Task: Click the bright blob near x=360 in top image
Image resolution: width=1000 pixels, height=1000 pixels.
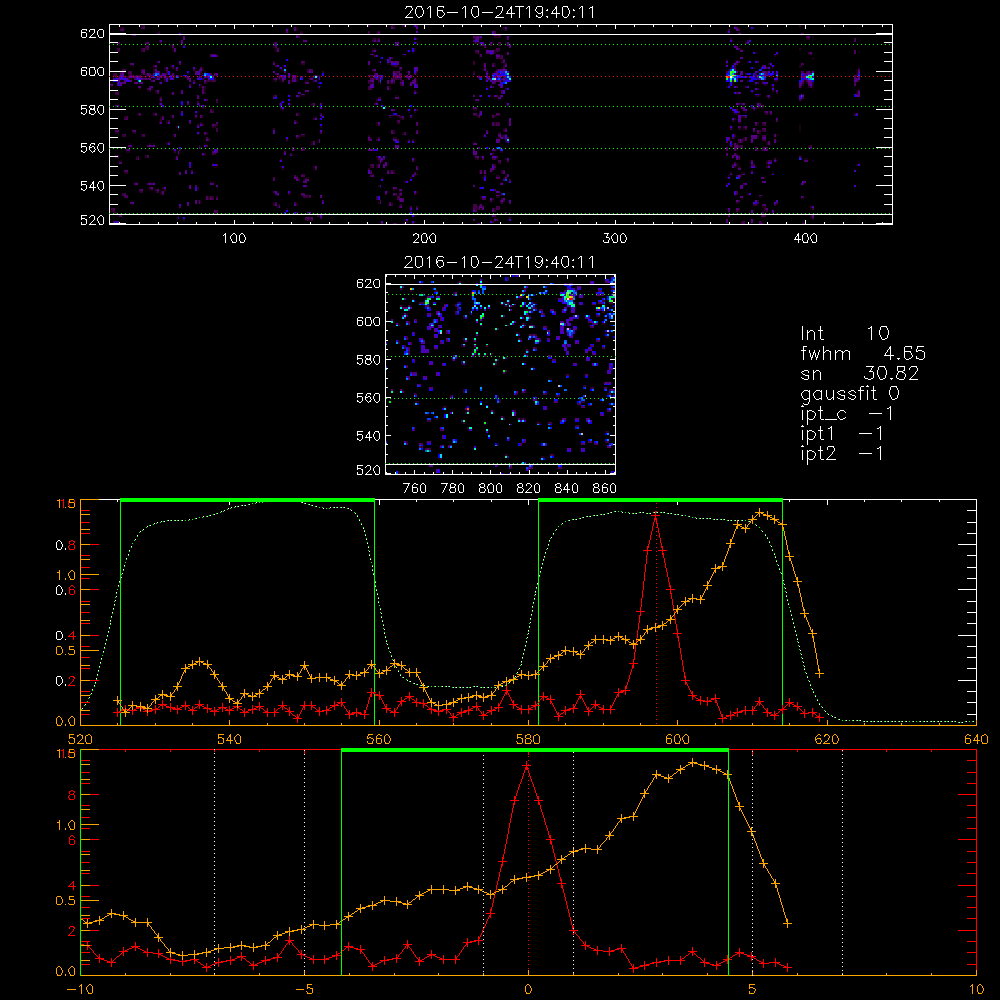Action: (732, 77)
